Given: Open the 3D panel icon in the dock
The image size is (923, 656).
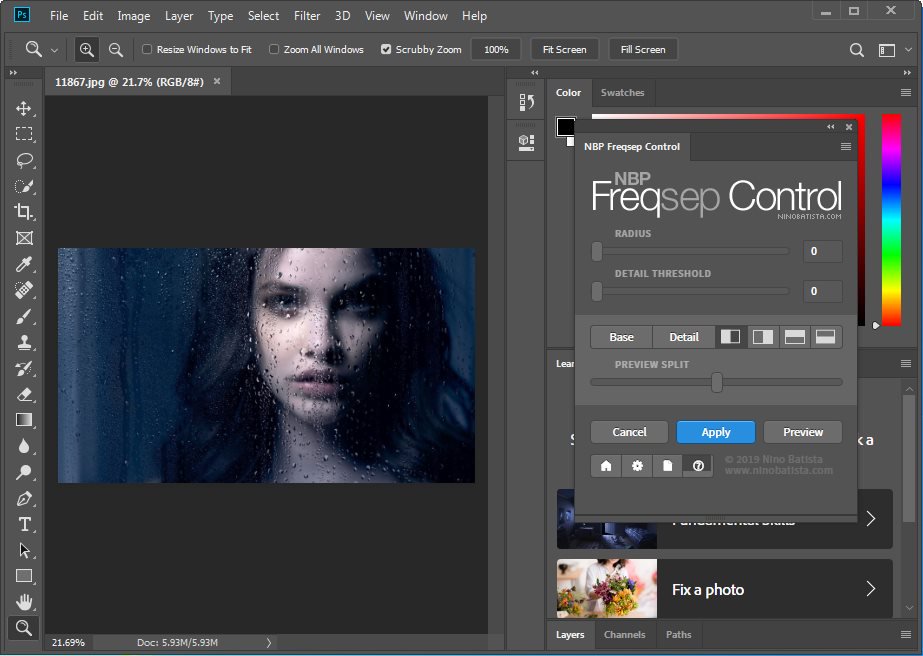Looking at the screenshot, I should pos(526,142).
